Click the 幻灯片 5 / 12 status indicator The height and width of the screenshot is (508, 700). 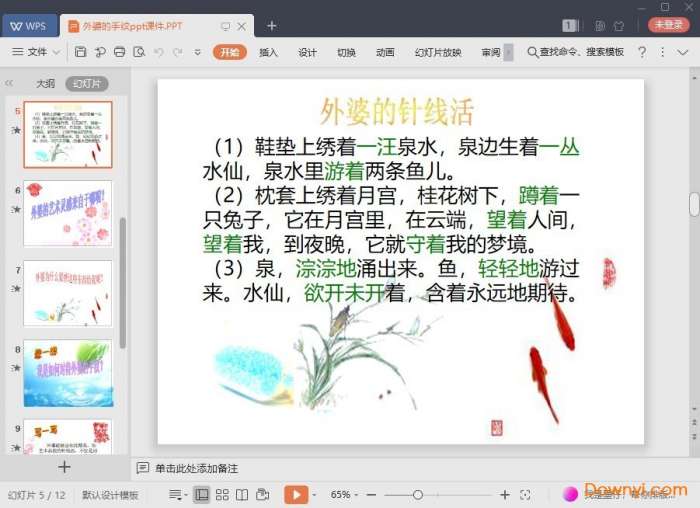[37, 495]
